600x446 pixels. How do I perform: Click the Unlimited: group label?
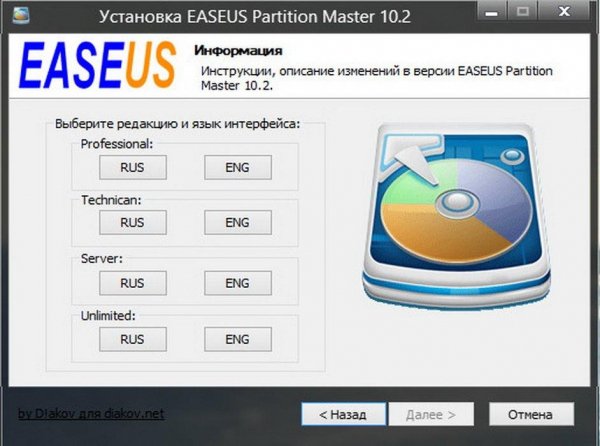[x=108, y=316]
